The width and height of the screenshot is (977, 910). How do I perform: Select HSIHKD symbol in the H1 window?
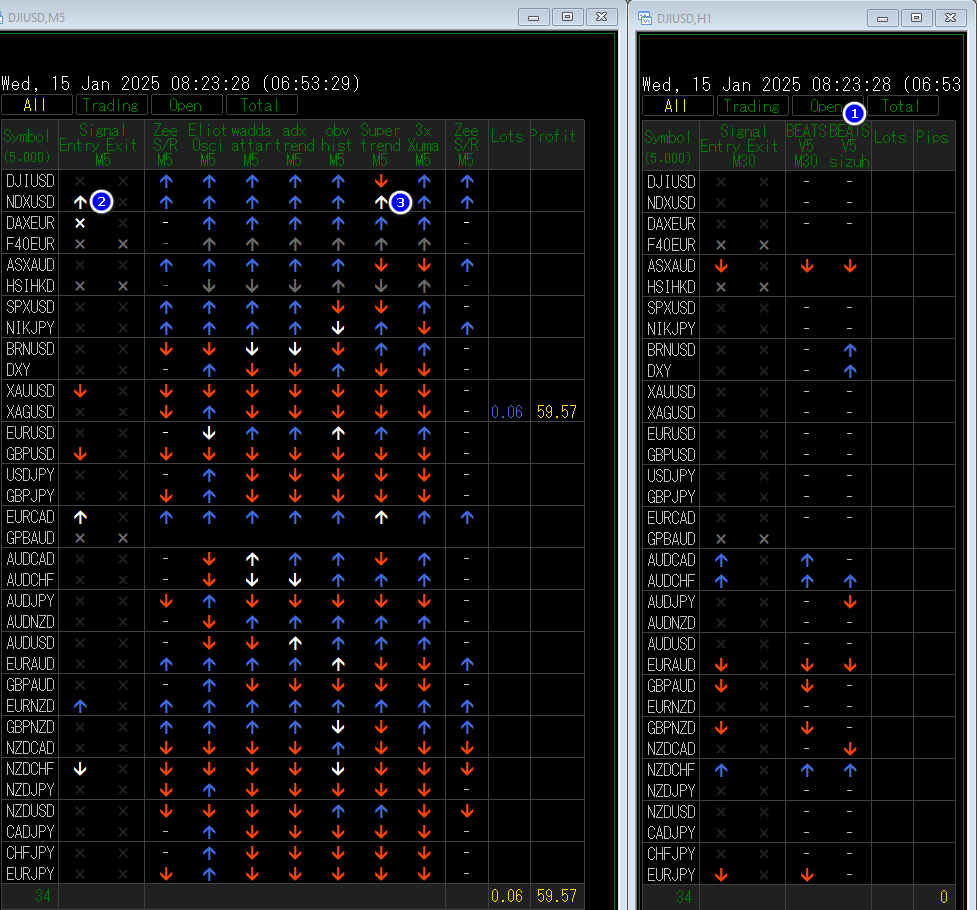(671, 287)
